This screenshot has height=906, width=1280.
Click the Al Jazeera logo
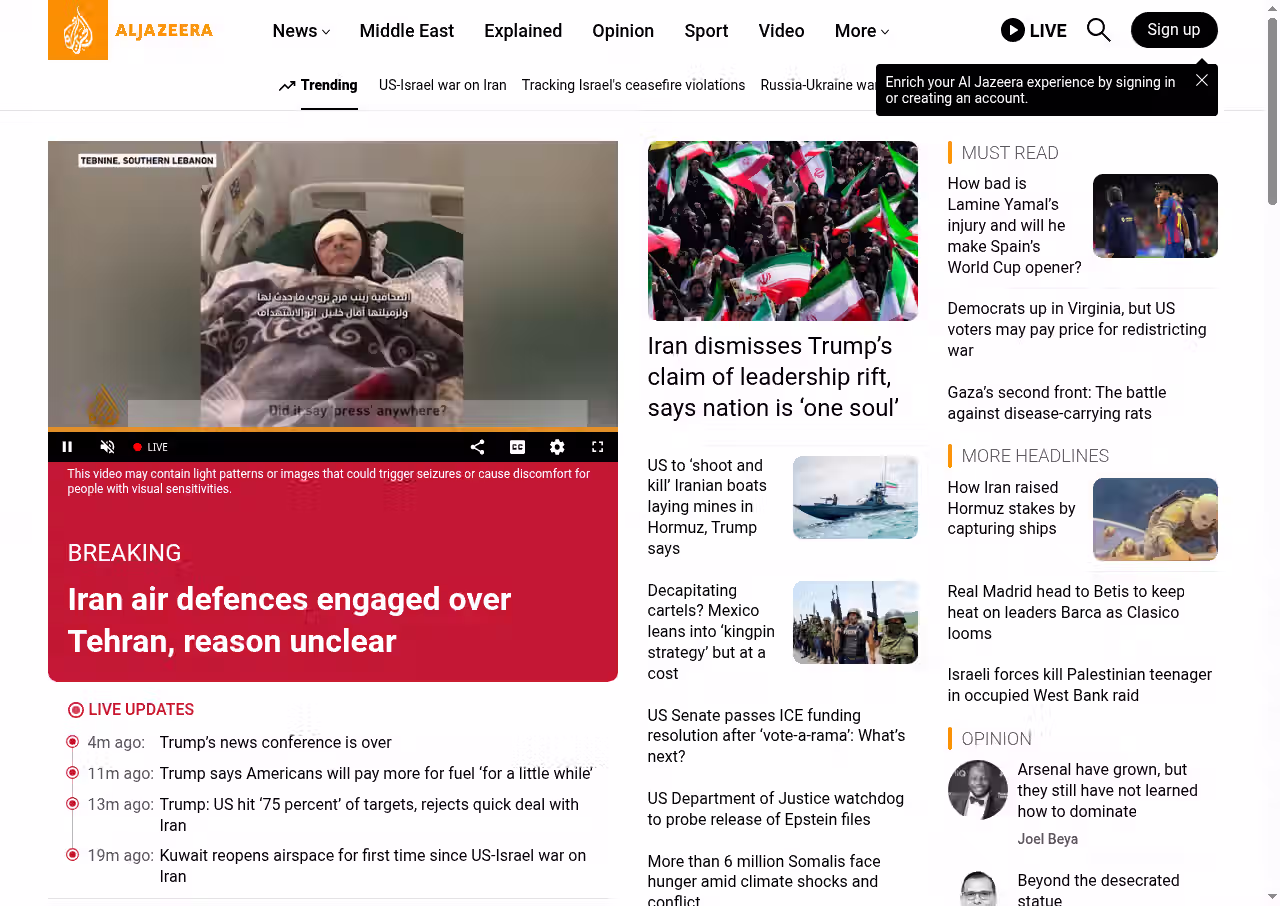[x=131, y=30]
